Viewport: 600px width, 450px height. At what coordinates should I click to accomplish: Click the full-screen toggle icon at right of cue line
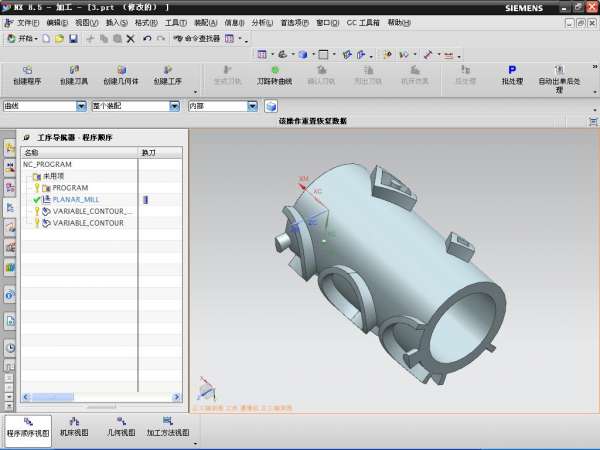click(x=593, y=121)
